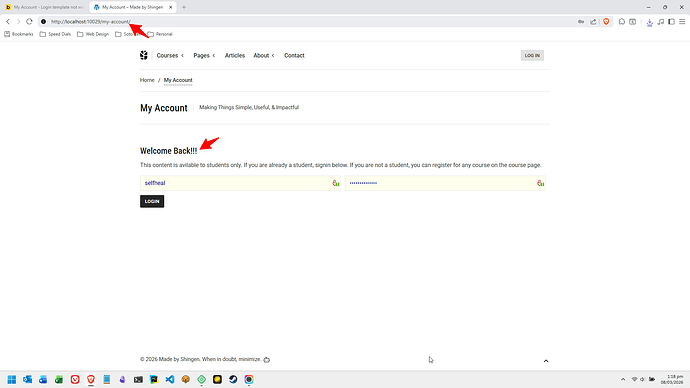This screenshot has width=690, height=388.
Task: Open the Brave wallet icon
Action: tap(633, 22)
